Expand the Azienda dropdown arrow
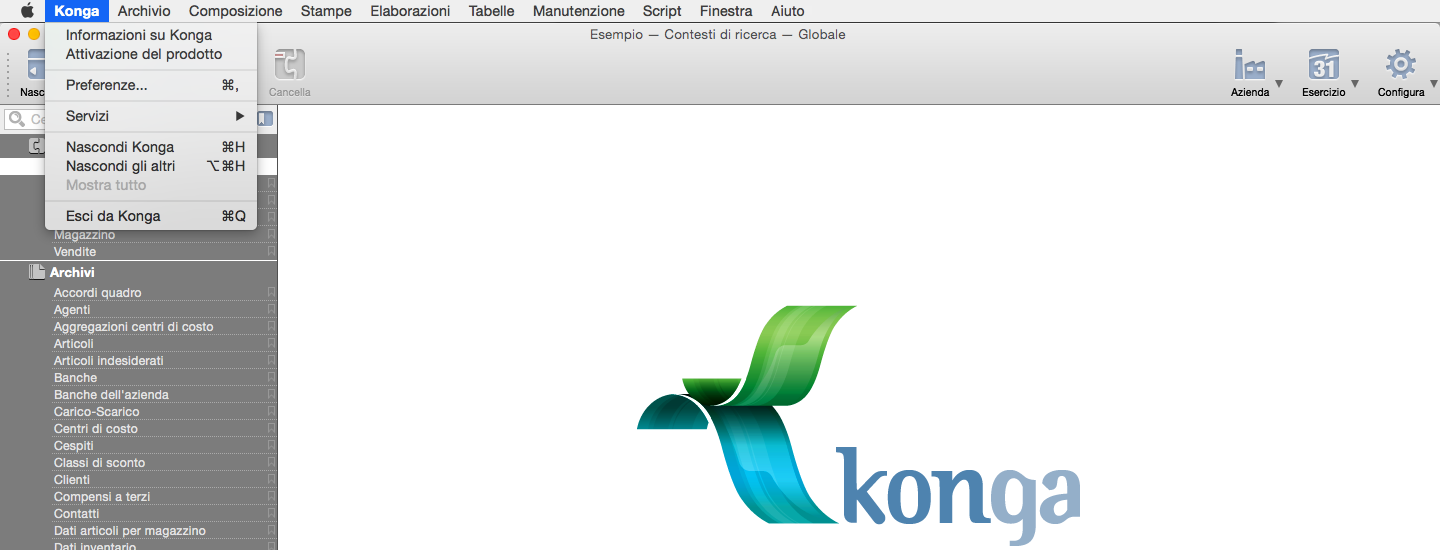This screenshot has width=1440, height=550. pyautogui.click(x=1279, y=84)
